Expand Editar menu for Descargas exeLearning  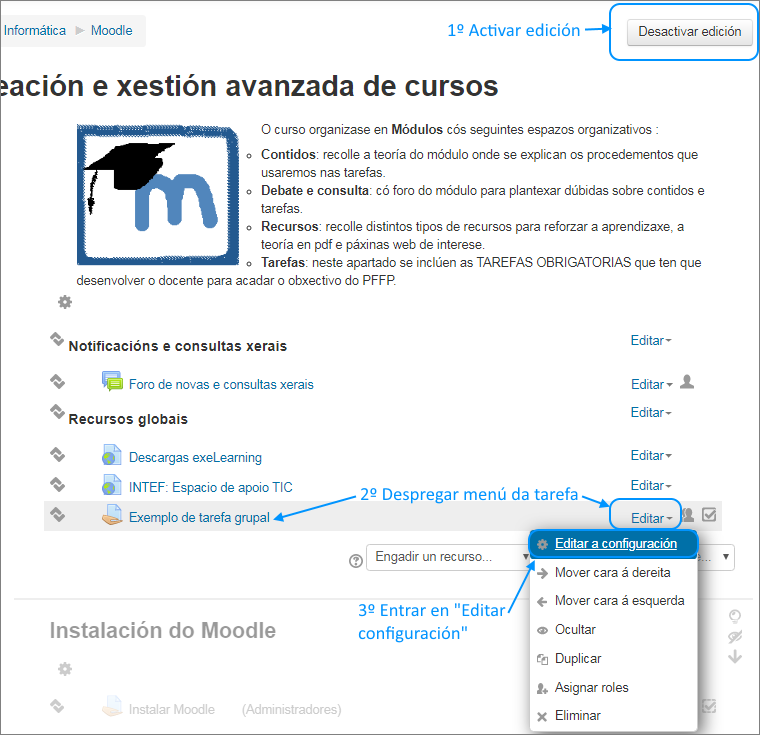tap(650, 456)
